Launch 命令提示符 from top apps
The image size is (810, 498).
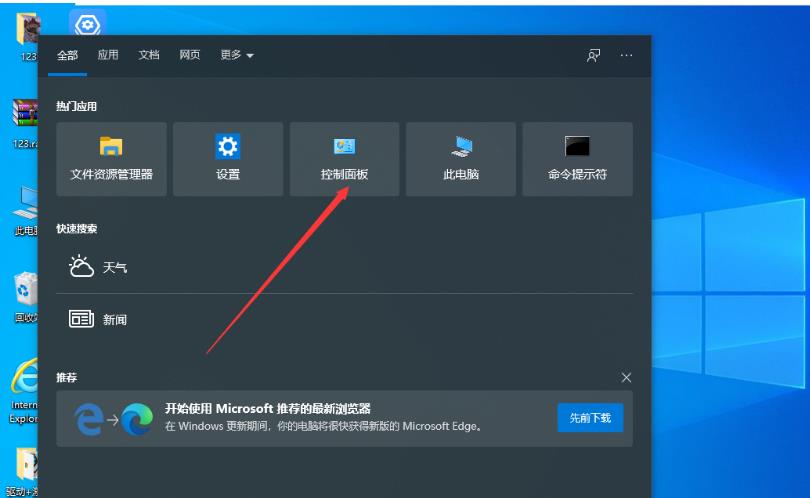[x=577, y=159]
